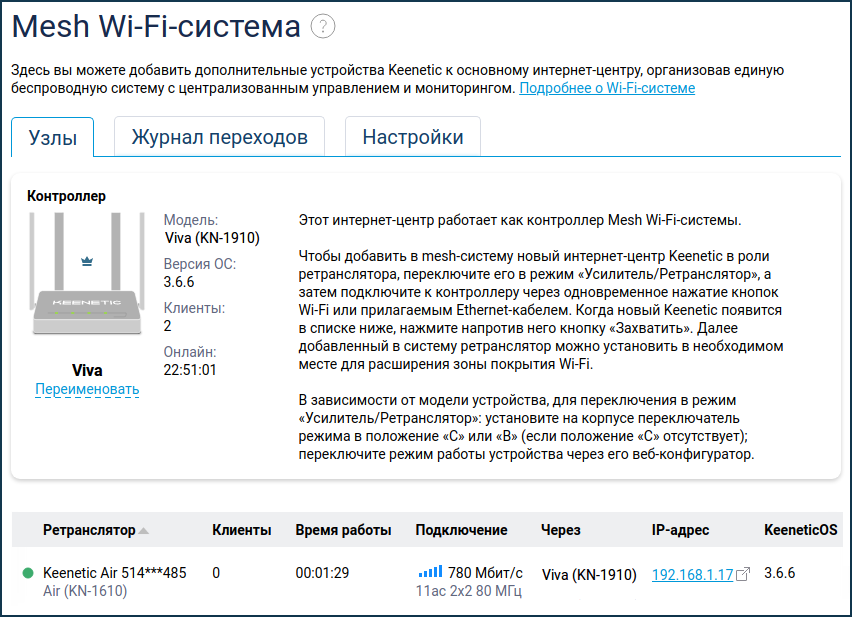
Task: Click the IP-адрес column header
Action: [680, 530]
